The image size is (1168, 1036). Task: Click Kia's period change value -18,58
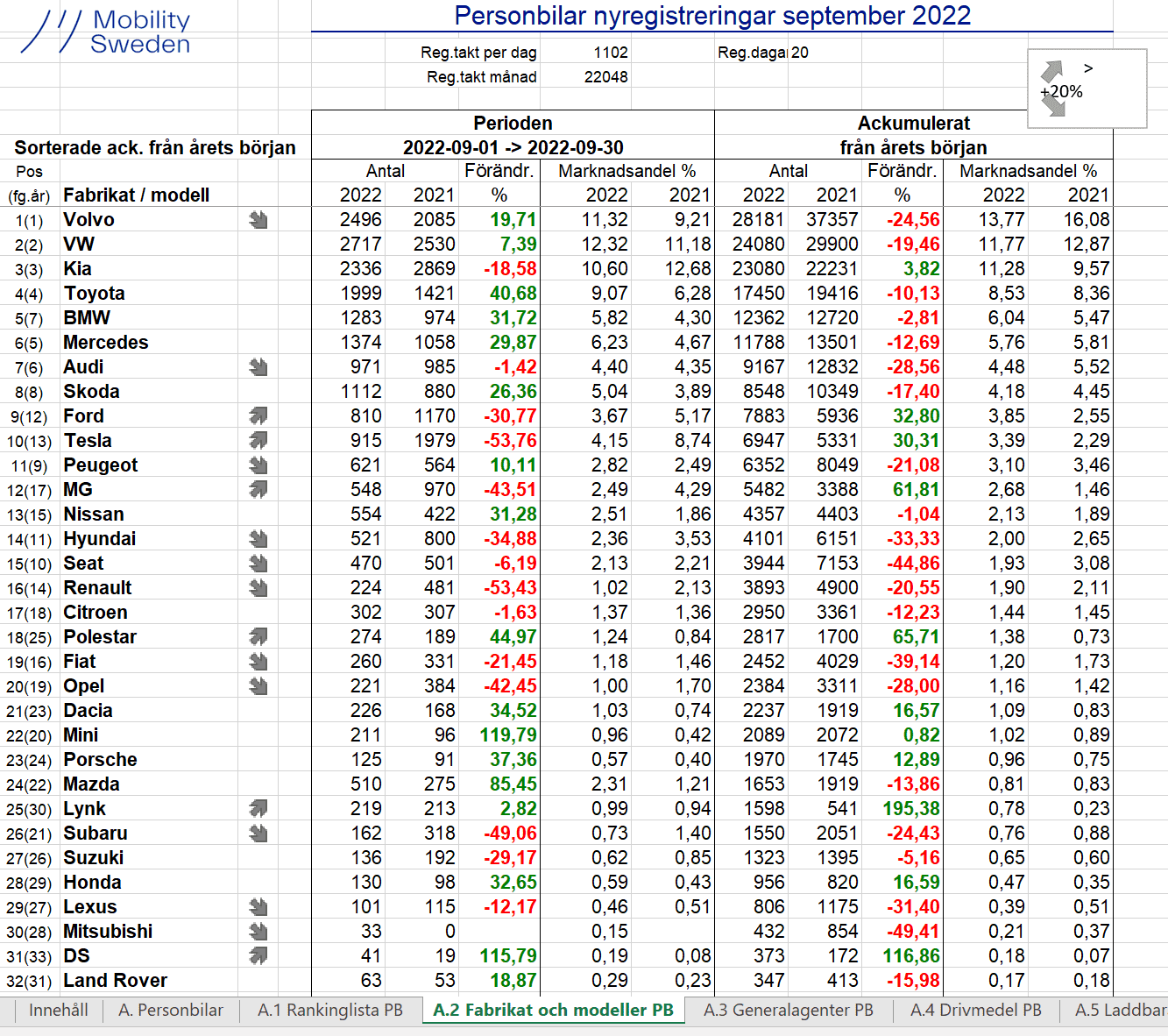click(x=511, y=269)
